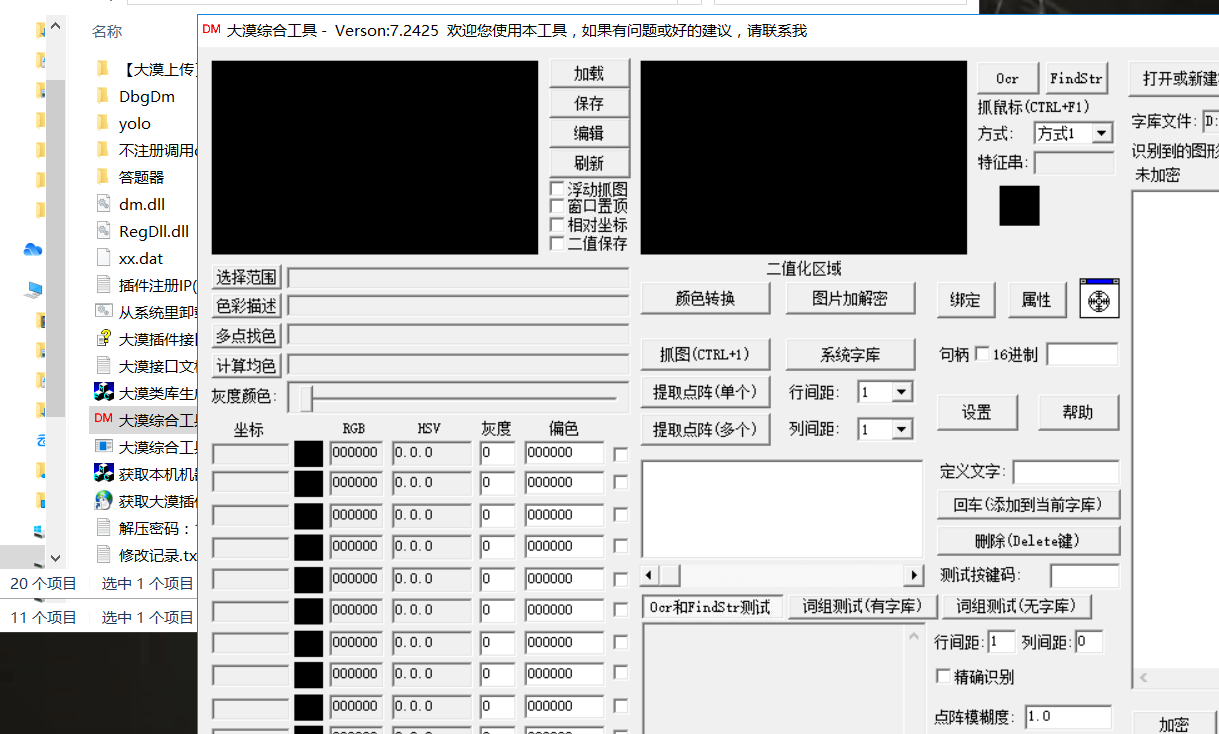Select the 获取大漠插件 globe icon
1219x734 pixels.
pos(103,500)
